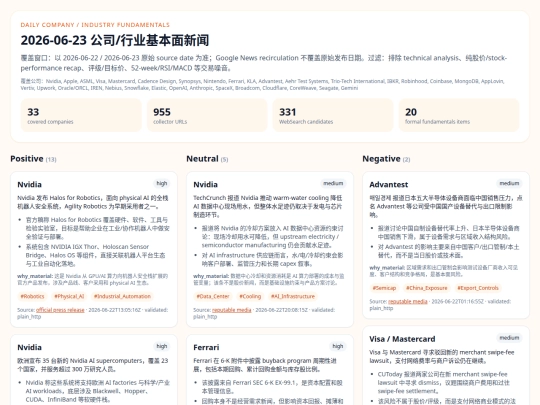Click the 331 WebSearch candidates stat card

(333, 115)
